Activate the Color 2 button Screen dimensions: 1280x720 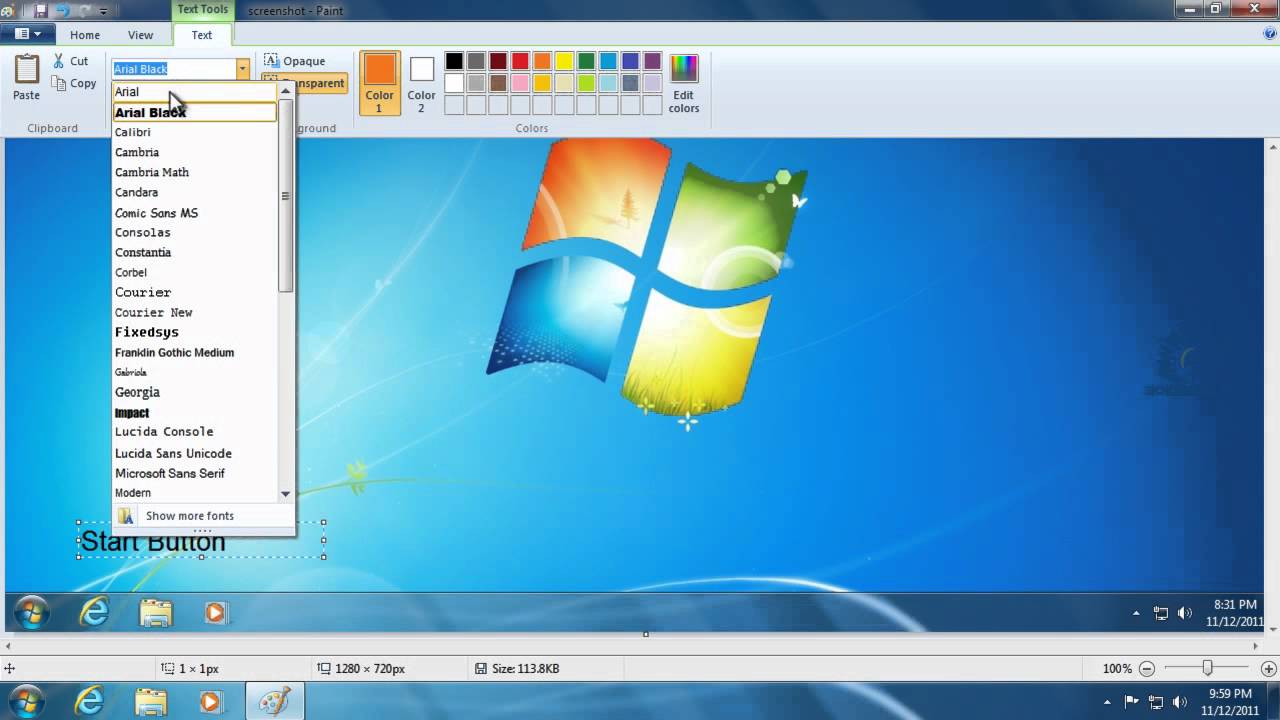pos(421,84)
